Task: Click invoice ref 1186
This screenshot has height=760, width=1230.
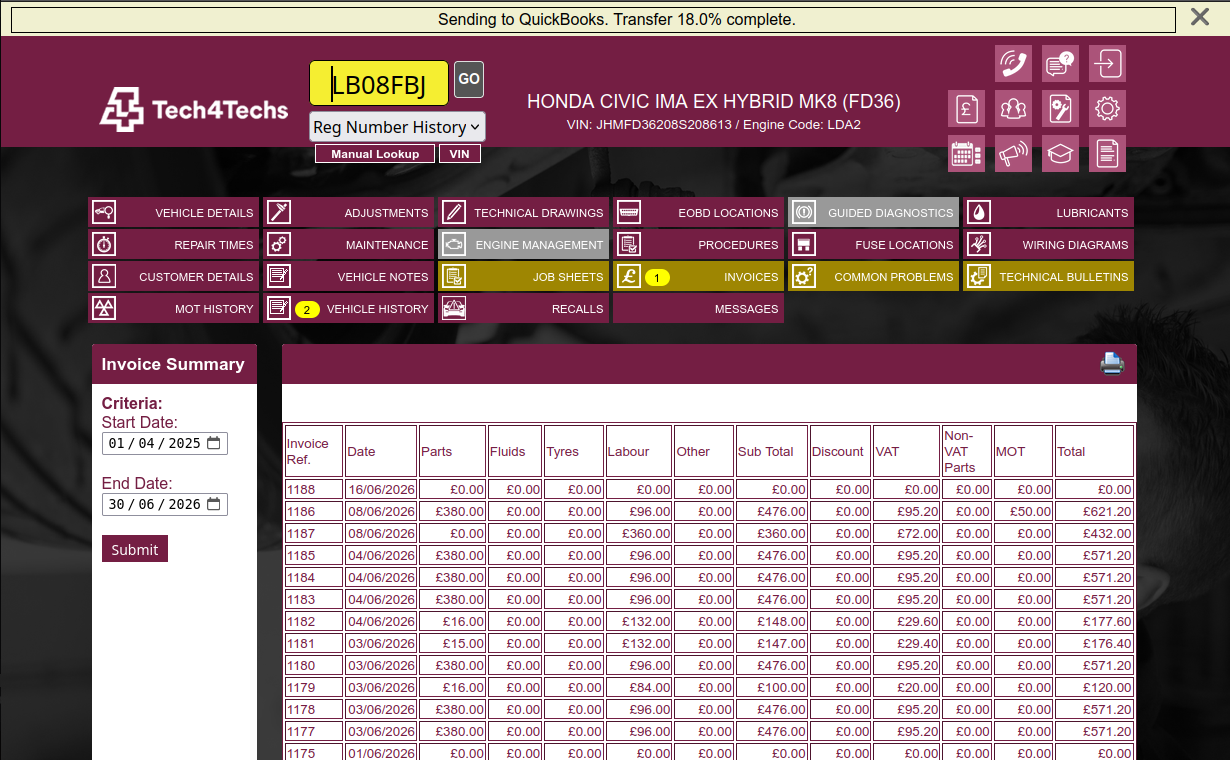Action: coord(314,511)
